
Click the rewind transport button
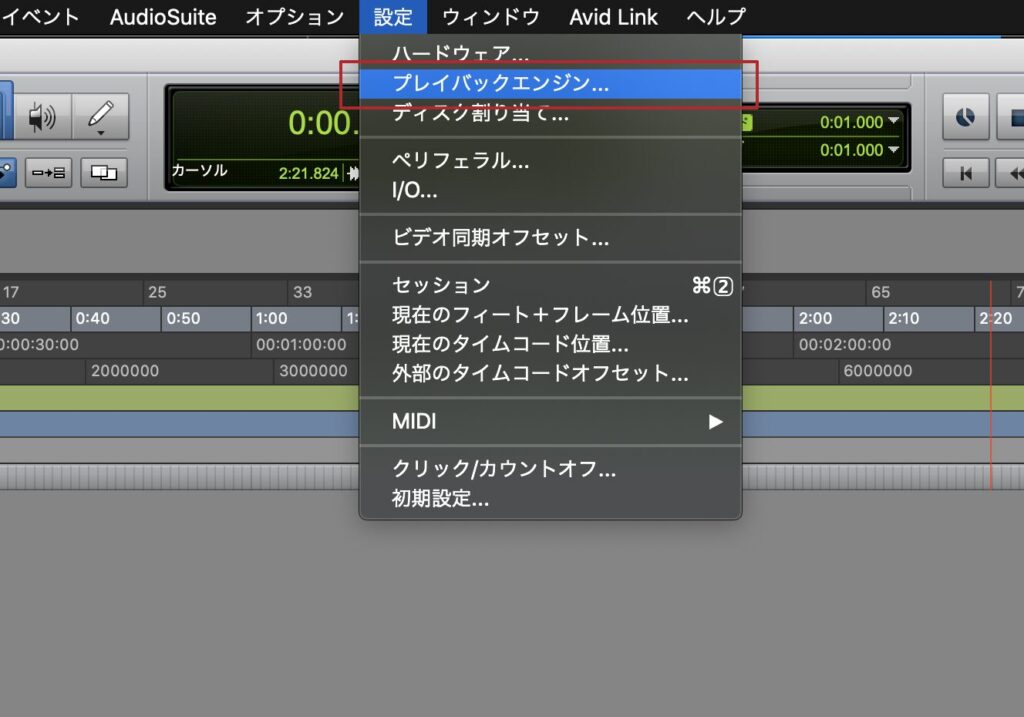point(1018,173)
